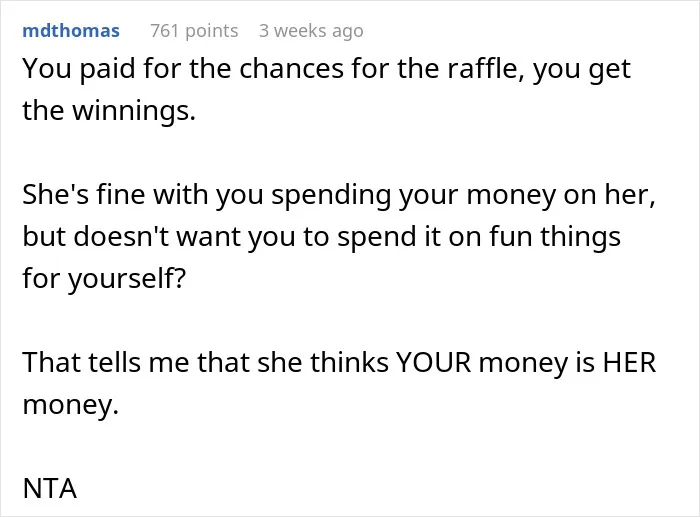Click the 761 points score label
Image resolution: width=700 pixels, height=517 pixels.
pos(194,31)
